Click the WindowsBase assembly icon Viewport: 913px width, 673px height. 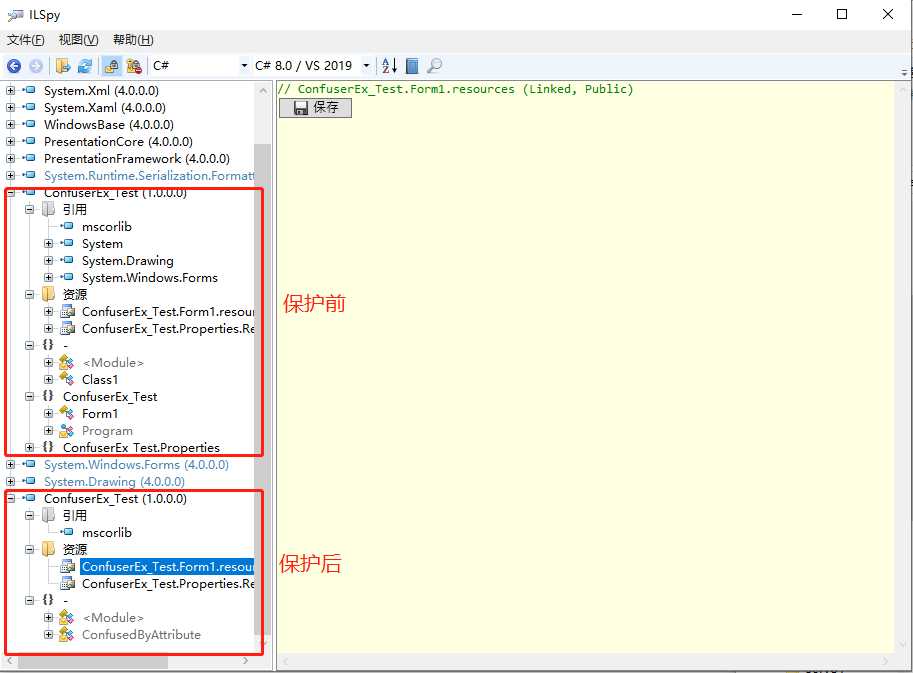30,124
